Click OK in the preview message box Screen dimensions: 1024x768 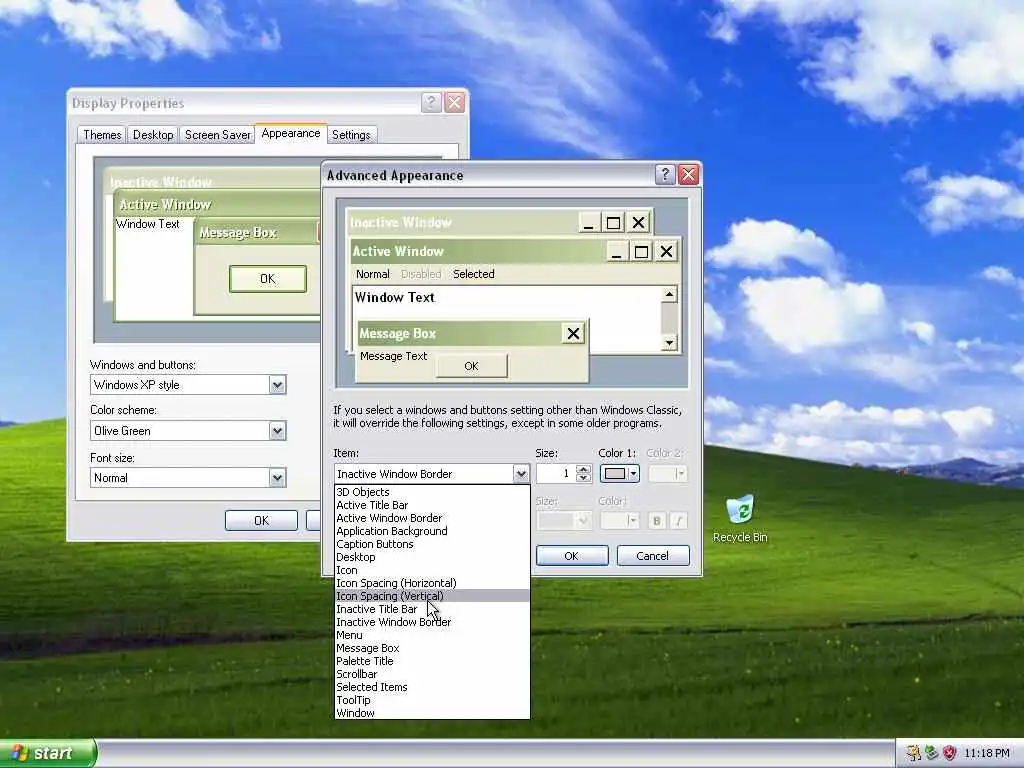tap(471, 366)
